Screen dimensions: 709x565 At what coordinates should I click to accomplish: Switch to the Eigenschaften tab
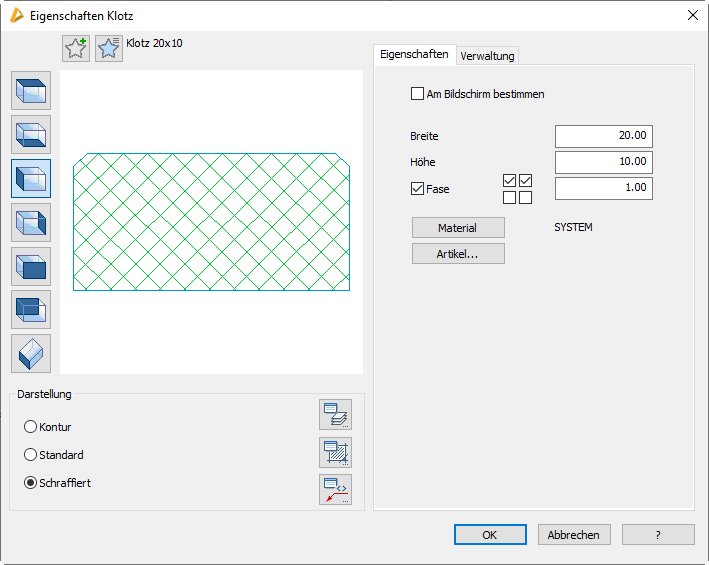[414, 55]
